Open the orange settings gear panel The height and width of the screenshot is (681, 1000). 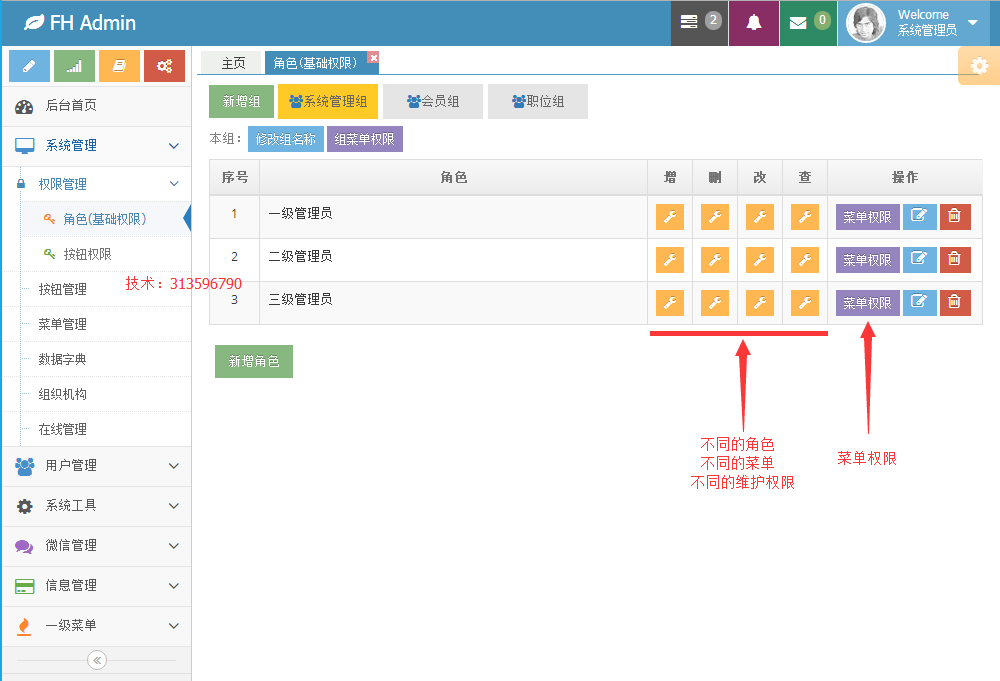point(979,65)
